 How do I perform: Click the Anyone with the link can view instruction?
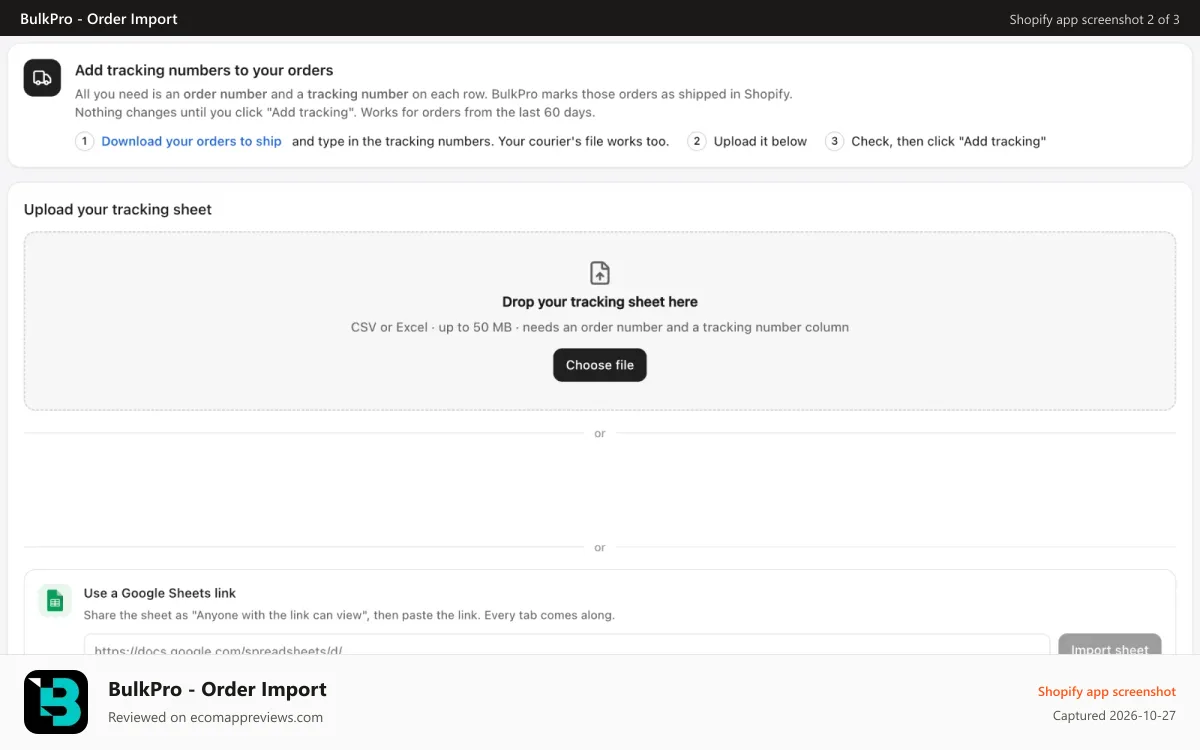pos(349,615)
